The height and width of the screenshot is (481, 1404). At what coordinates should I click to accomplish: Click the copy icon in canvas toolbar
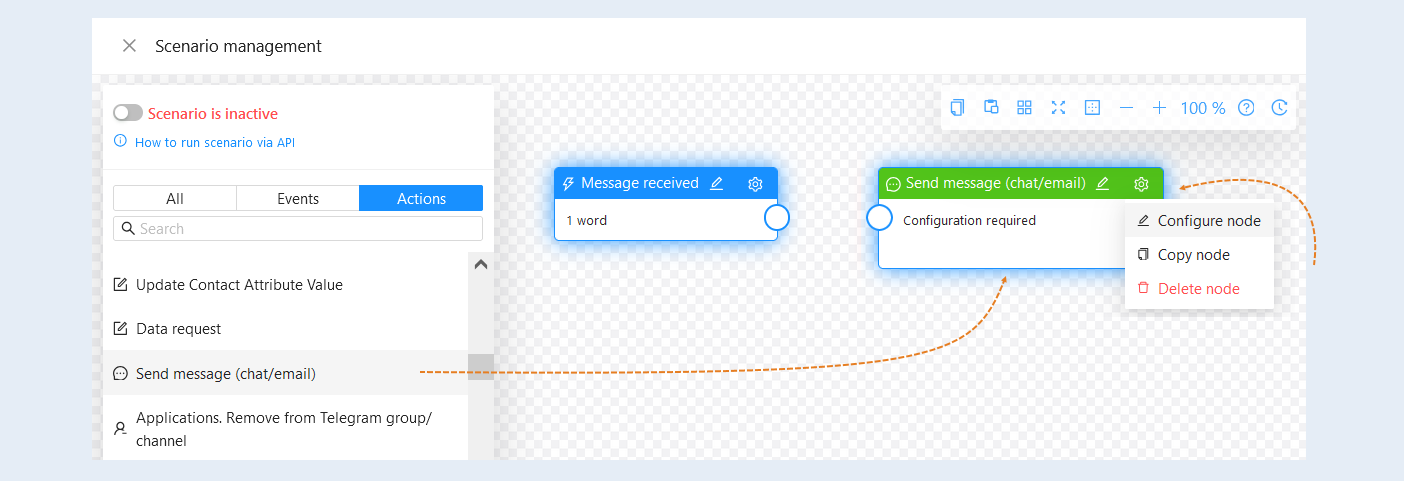click(x=958, y=108)
